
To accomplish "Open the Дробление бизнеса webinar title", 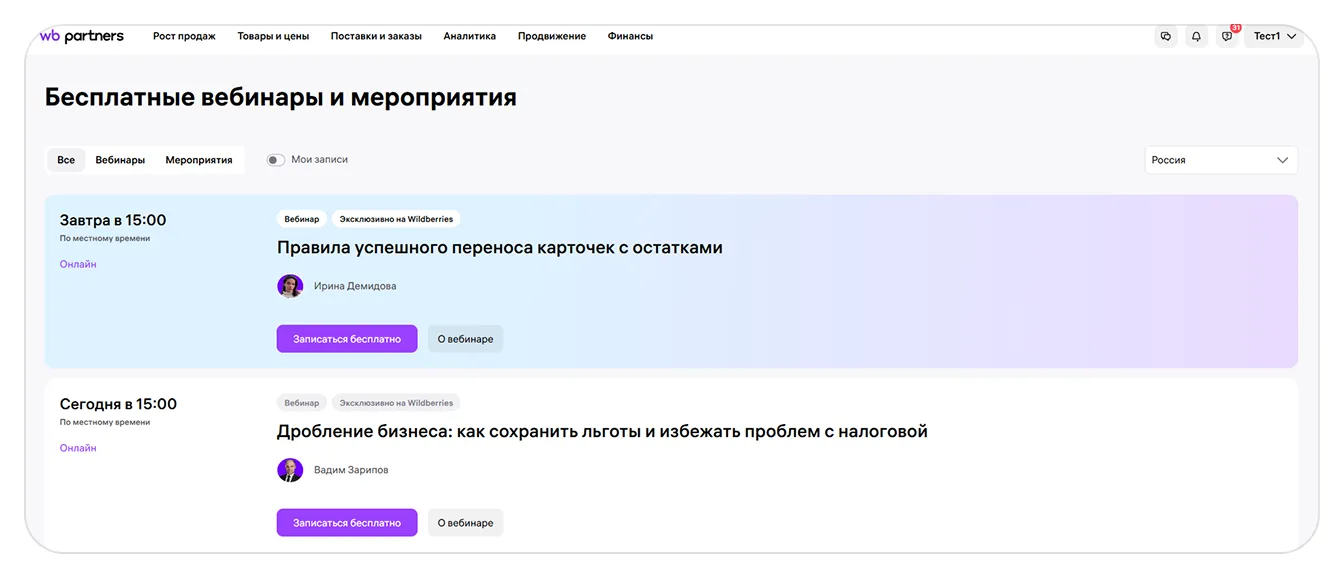I will click(601, 432).
